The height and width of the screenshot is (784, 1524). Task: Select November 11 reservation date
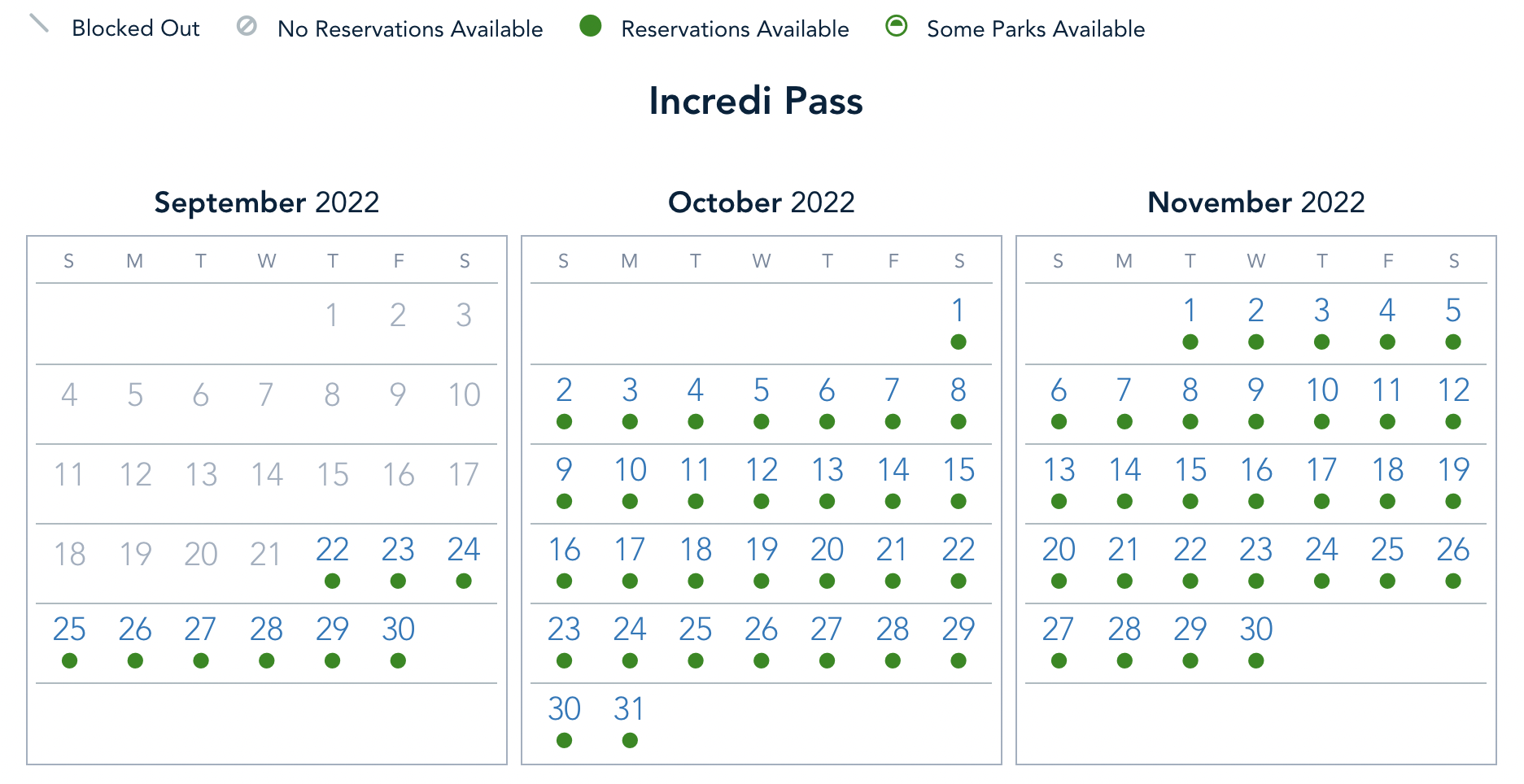coord(1387,390)
